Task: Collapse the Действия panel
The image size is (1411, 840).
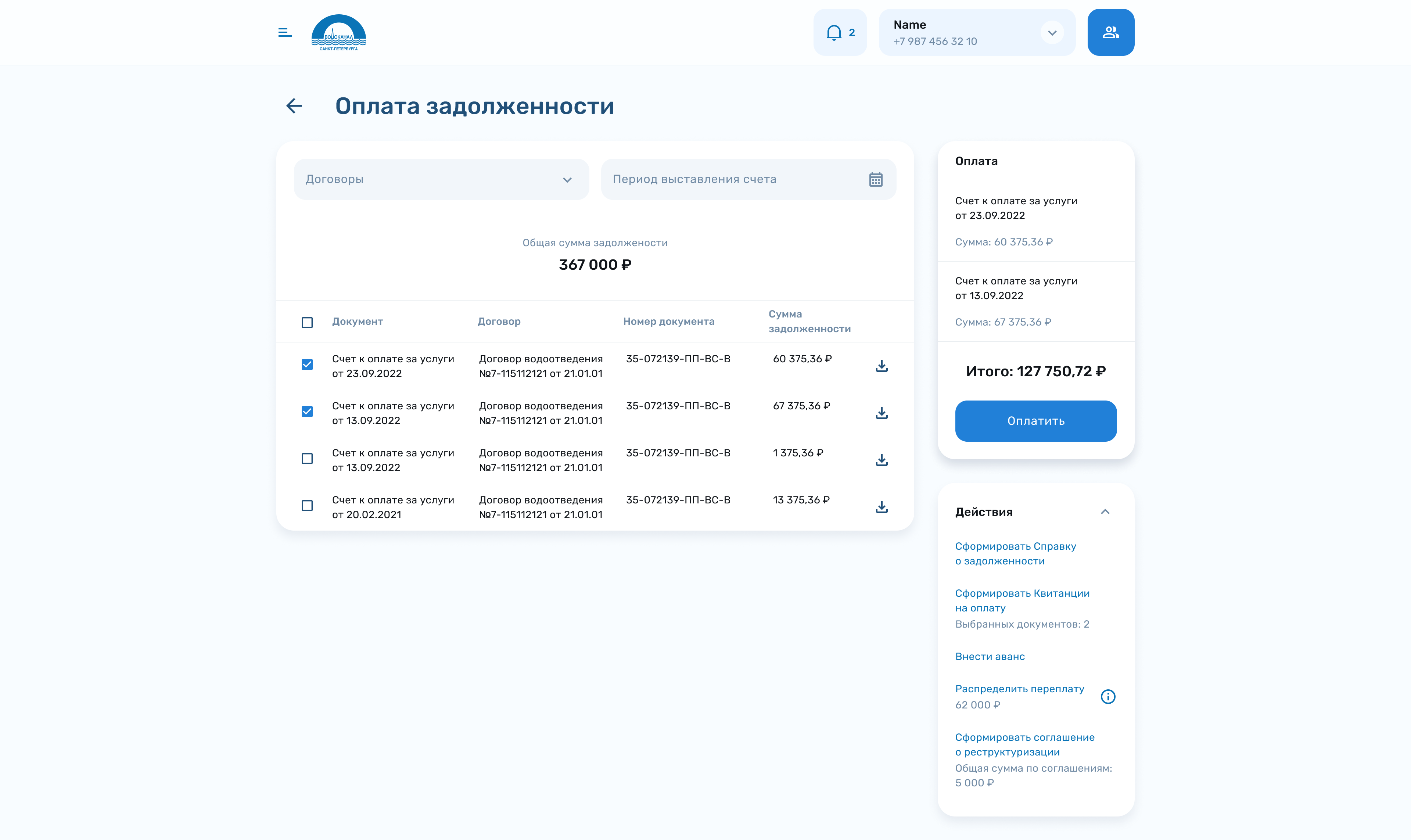Action: [x=1104, y=512]
